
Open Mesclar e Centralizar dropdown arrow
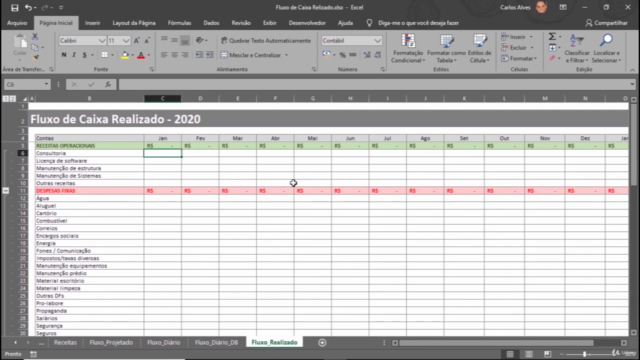click(x=286, y=55)
